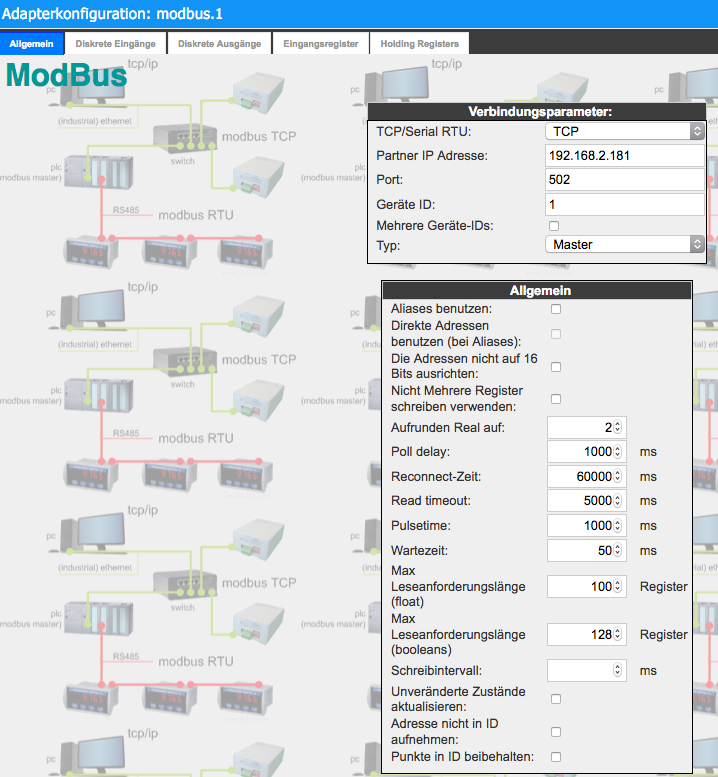Click the float Leseanforderungslänge stepper arrows

[x=617, y=586]
